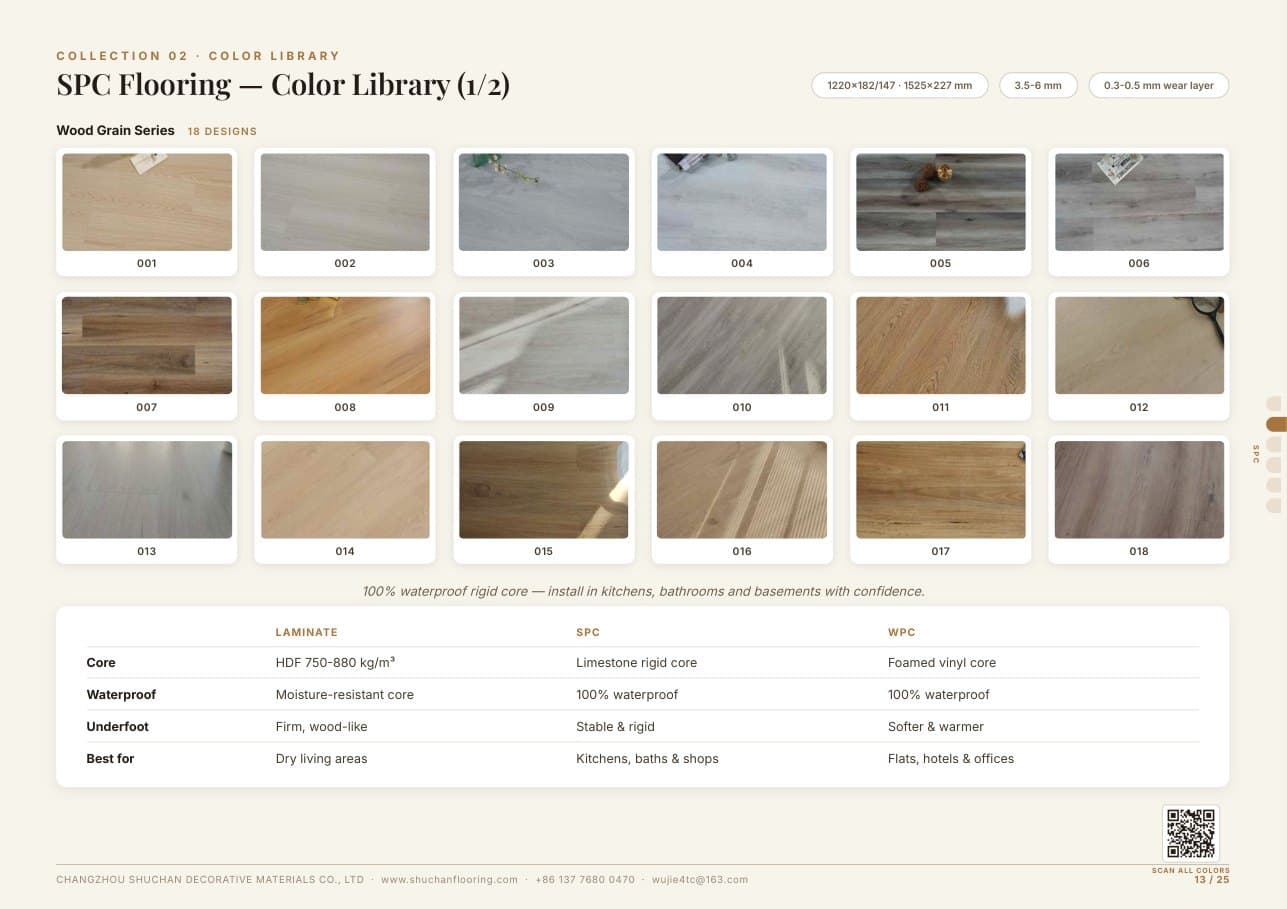The image size is (1287, 909).
Task: Choose flooring design 003
Action: coord(544,202)
